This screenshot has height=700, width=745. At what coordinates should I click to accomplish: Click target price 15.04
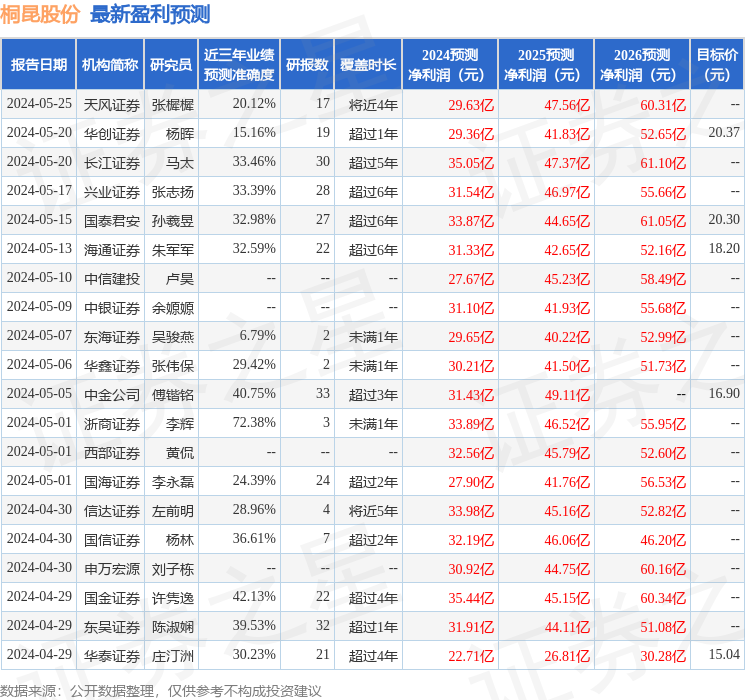(724, 655)
